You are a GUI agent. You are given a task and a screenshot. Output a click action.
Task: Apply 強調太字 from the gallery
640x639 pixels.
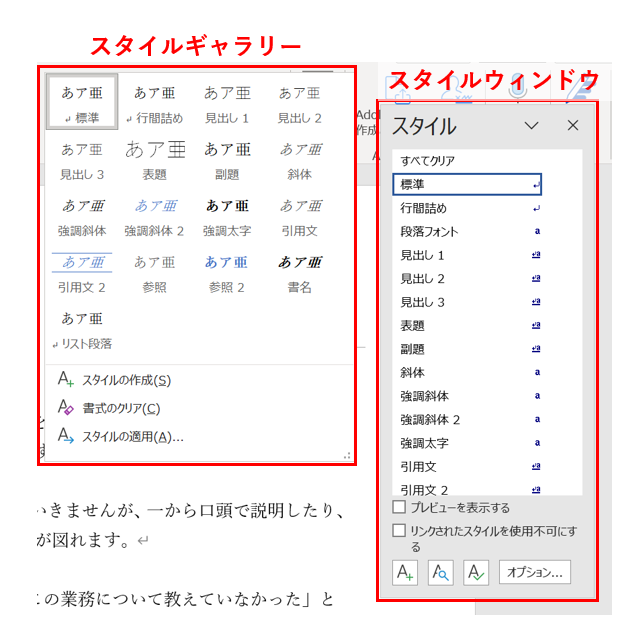227,217
